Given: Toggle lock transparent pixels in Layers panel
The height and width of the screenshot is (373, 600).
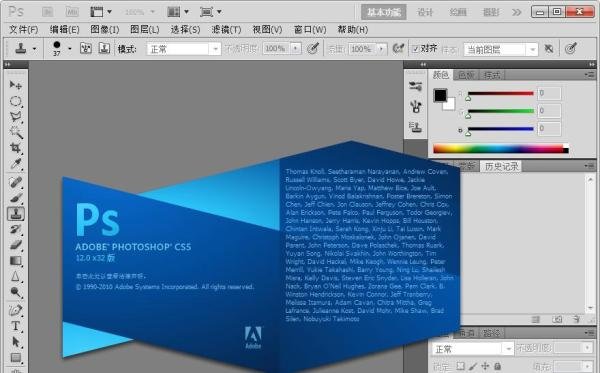Looking at the screenshot, I should click(x=461, y=366).
